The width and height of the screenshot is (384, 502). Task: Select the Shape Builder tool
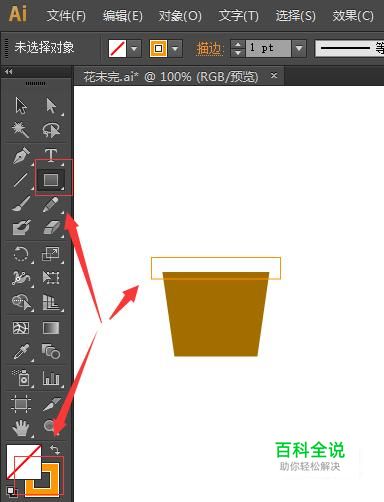[x=22, y=302]
